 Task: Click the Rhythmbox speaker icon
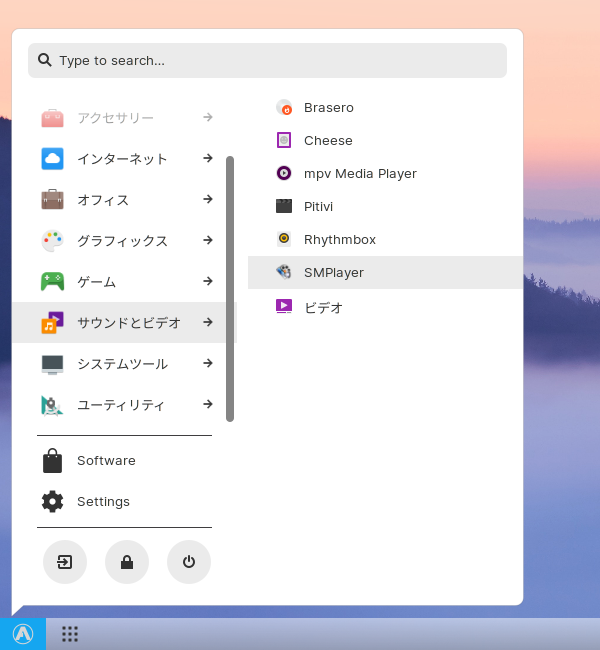284,239
